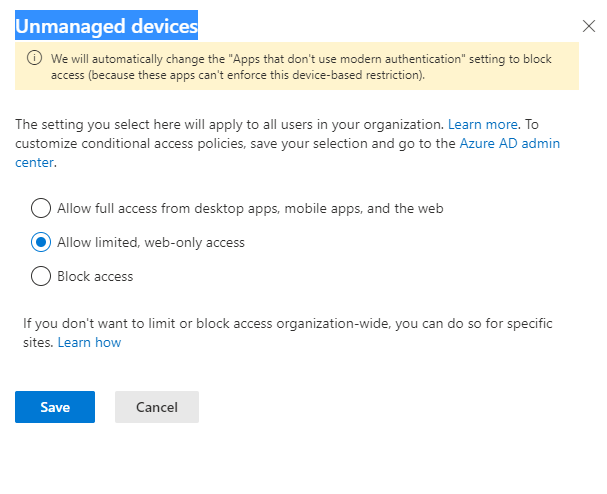Click the "Allow limited, web-only access" label text
The image size is (607, 494).
pos(153,242)
